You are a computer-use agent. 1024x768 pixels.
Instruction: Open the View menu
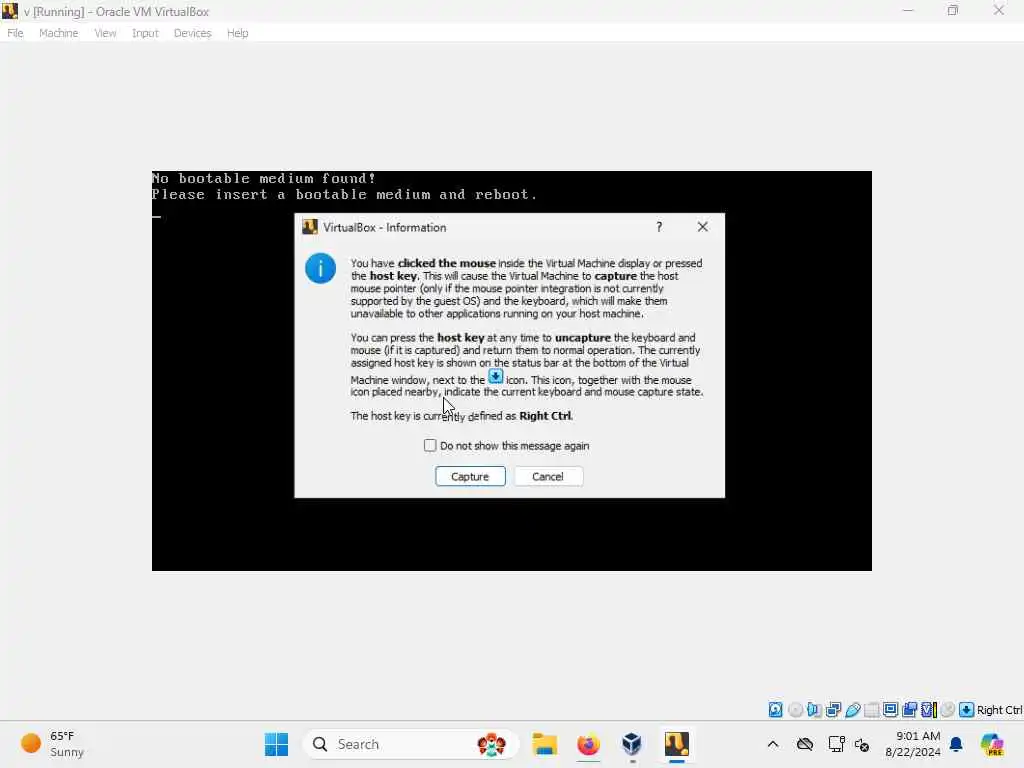coord(105,33)
